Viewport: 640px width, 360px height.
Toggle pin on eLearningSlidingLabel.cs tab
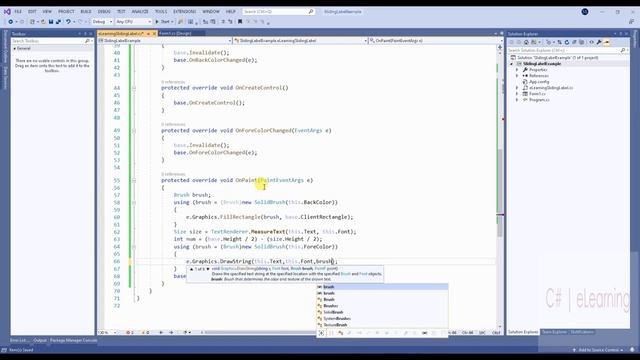click(x=149, y=33)
